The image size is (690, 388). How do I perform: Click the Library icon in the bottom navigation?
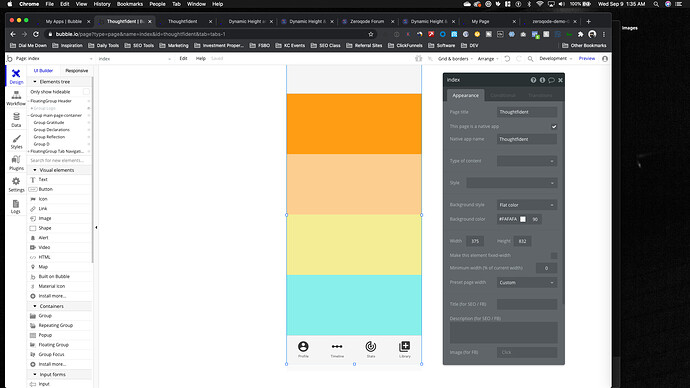pos(404,347)
